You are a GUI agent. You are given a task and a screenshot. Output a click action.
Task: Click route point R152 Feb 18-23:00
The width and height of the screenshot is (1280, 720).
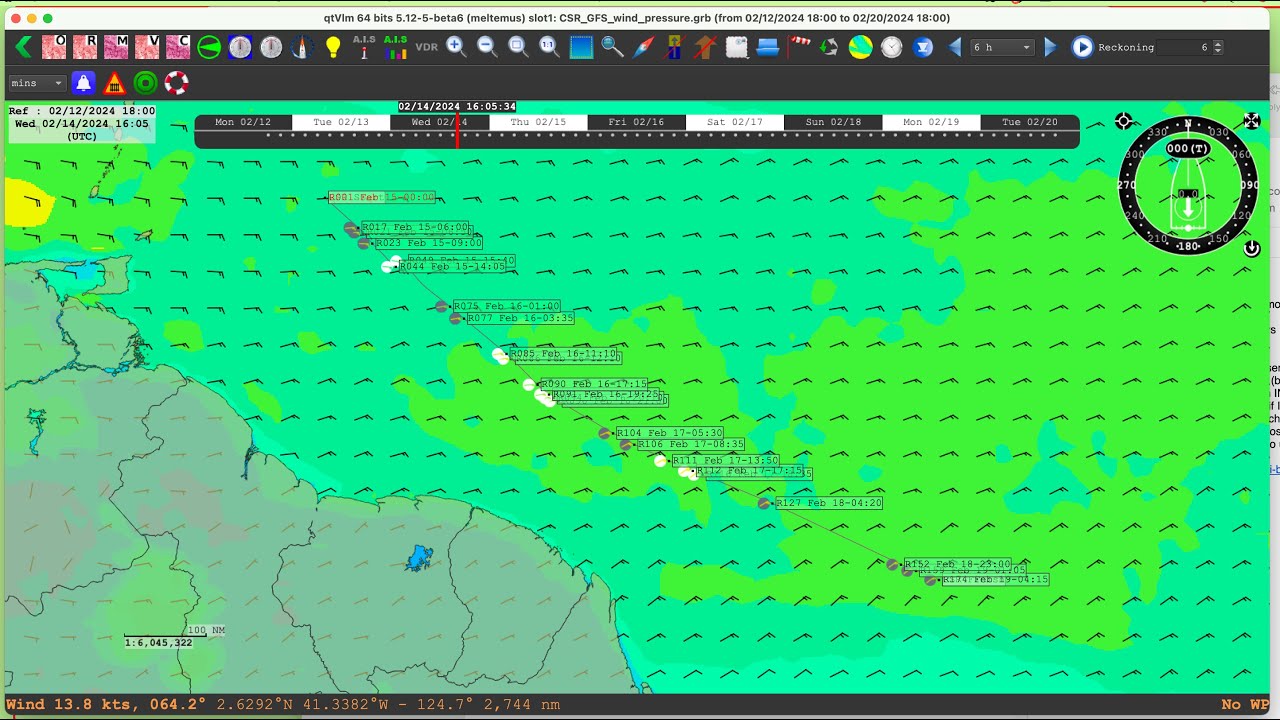[x=957, y=564]
